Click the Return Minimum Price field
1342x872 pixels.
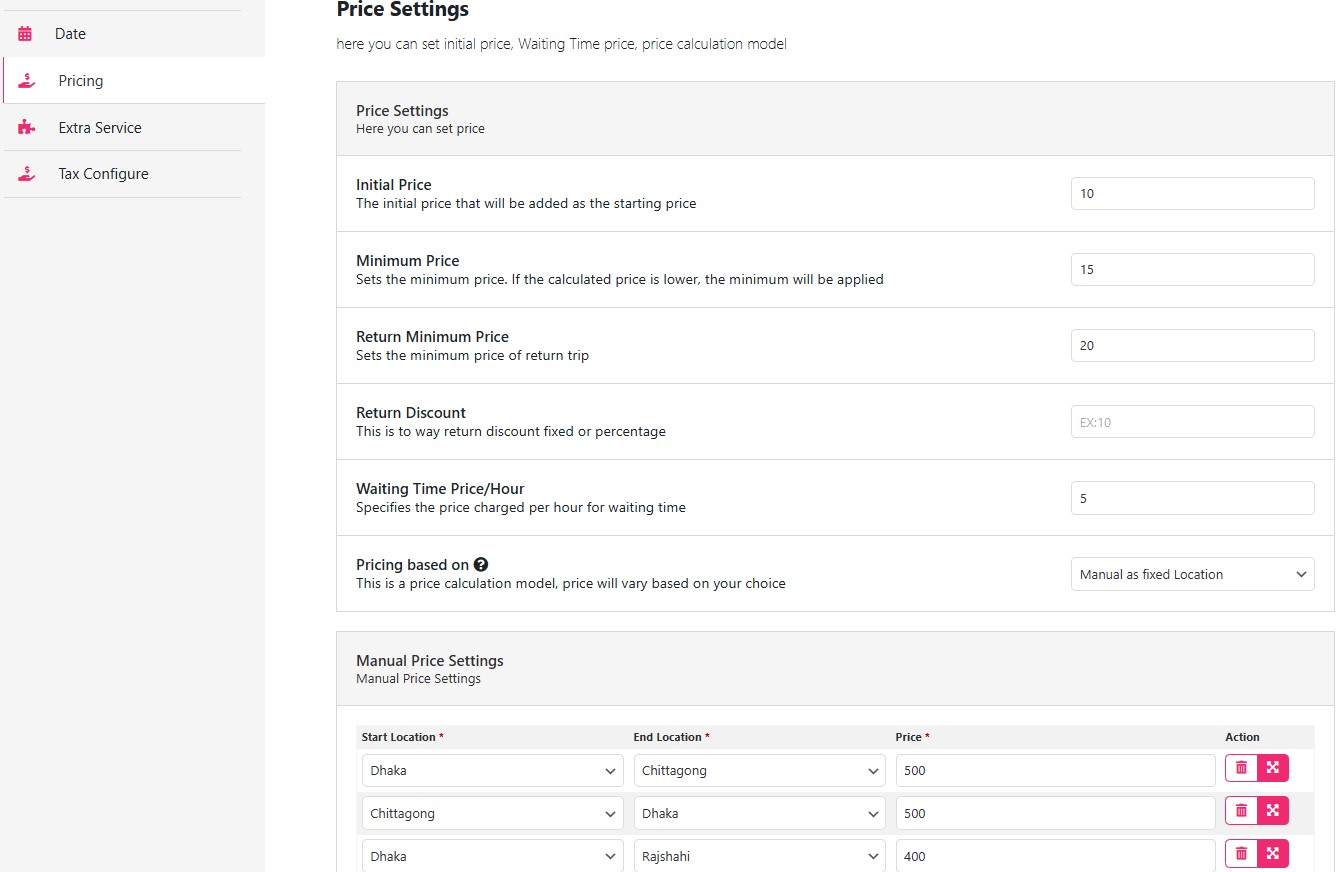tap(1192, 346)
